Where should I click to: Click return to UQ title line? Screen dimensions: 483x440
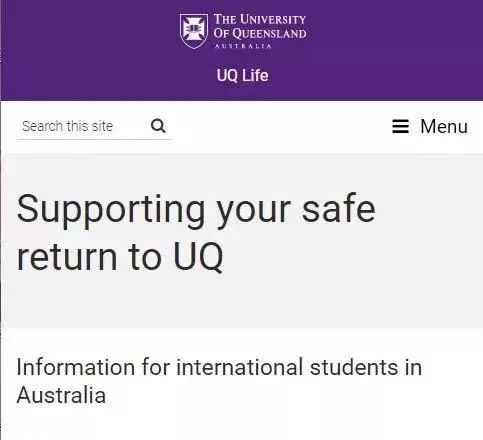point(120,257)
